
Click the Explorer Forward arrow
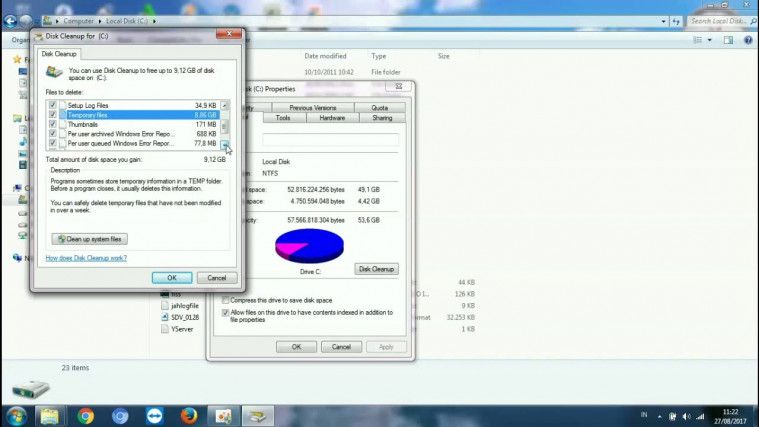(26, 21)
